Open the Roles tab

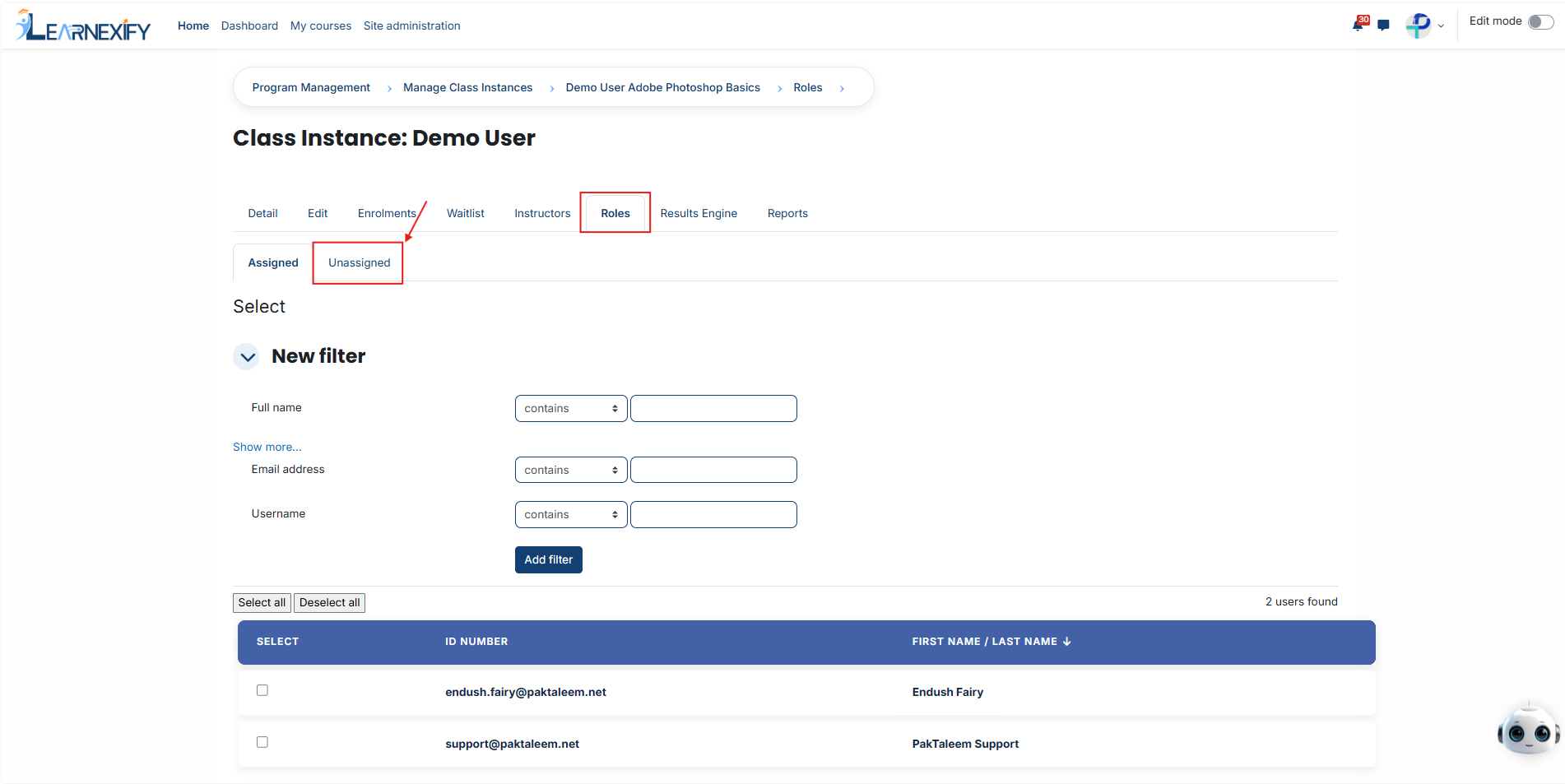(x=615, y=214)
